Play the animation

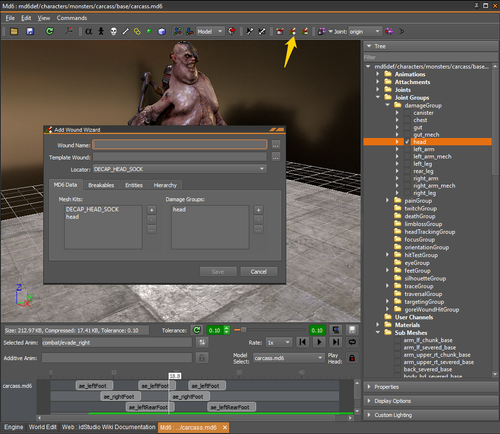coord(319,342)
